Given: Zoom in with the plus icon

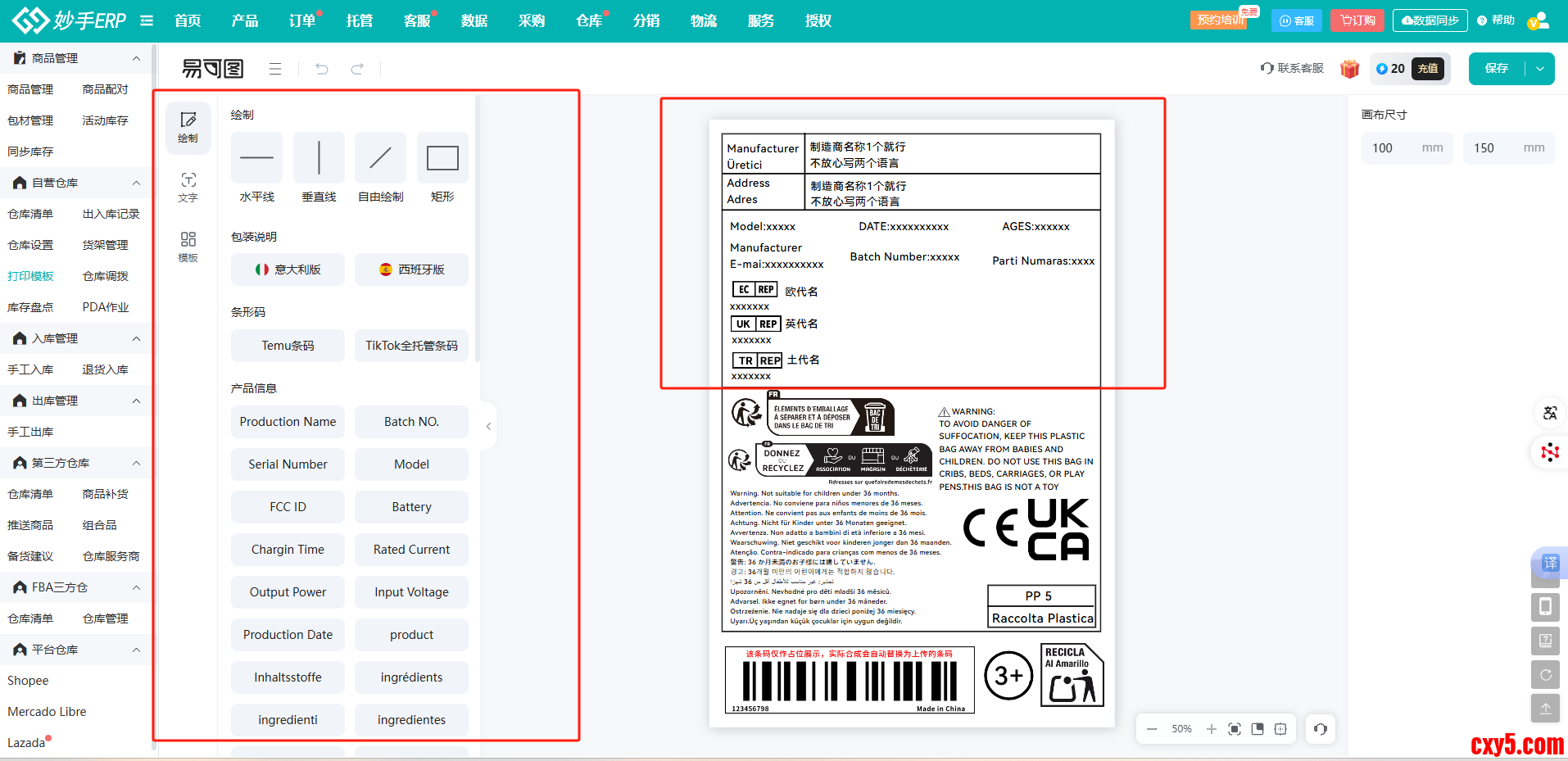Looking at the screenshot, I should (1211, 729).
